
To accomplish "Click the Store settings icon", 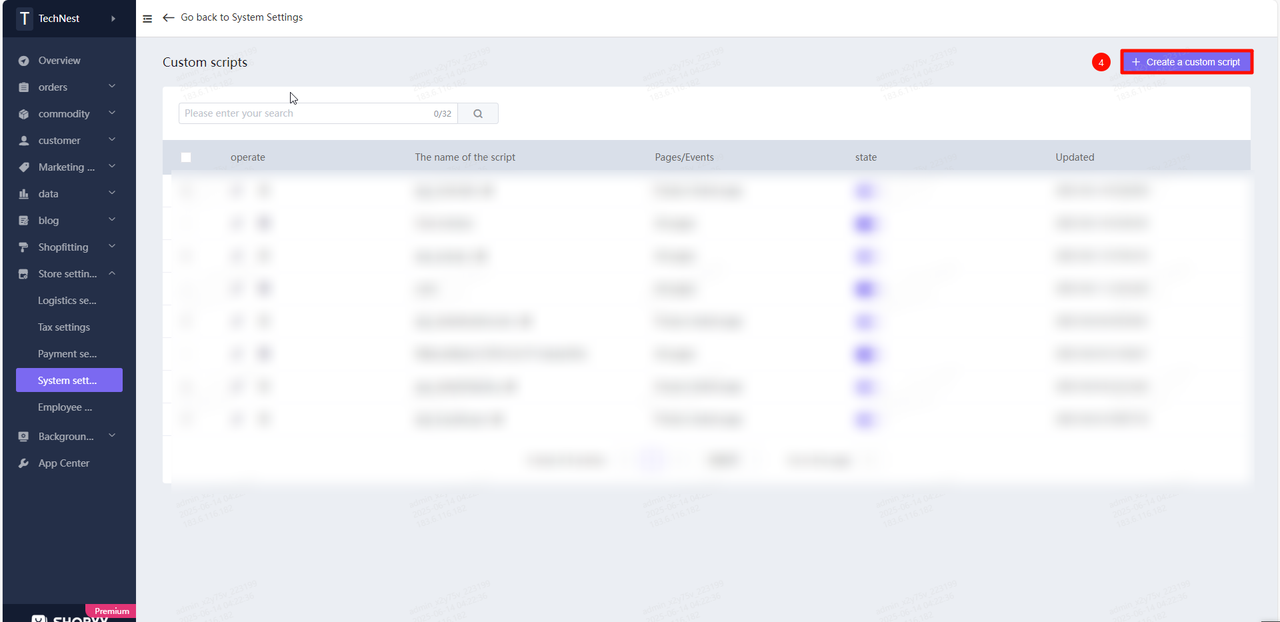I will [24, 274].
